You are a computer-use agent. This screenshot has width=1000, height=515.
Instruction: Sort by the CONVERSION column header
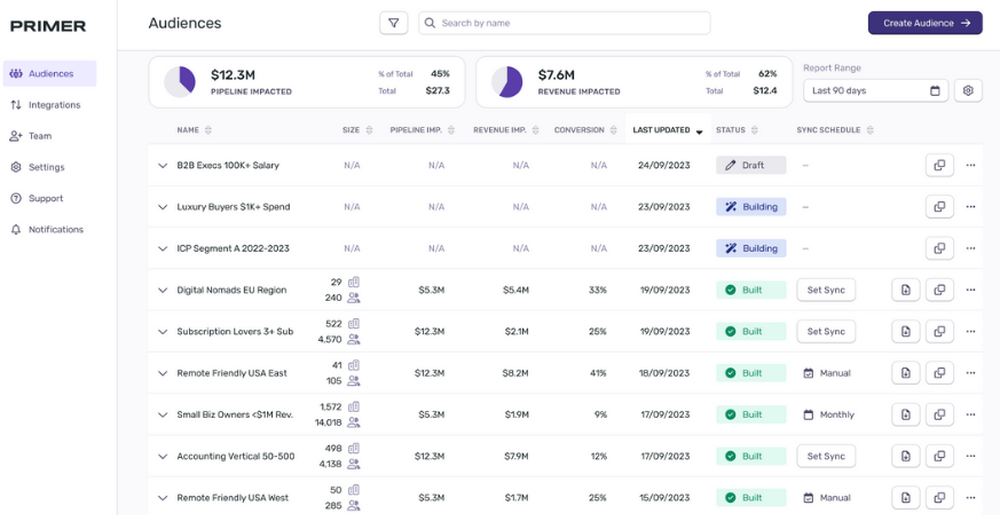(x=585, y=130)
